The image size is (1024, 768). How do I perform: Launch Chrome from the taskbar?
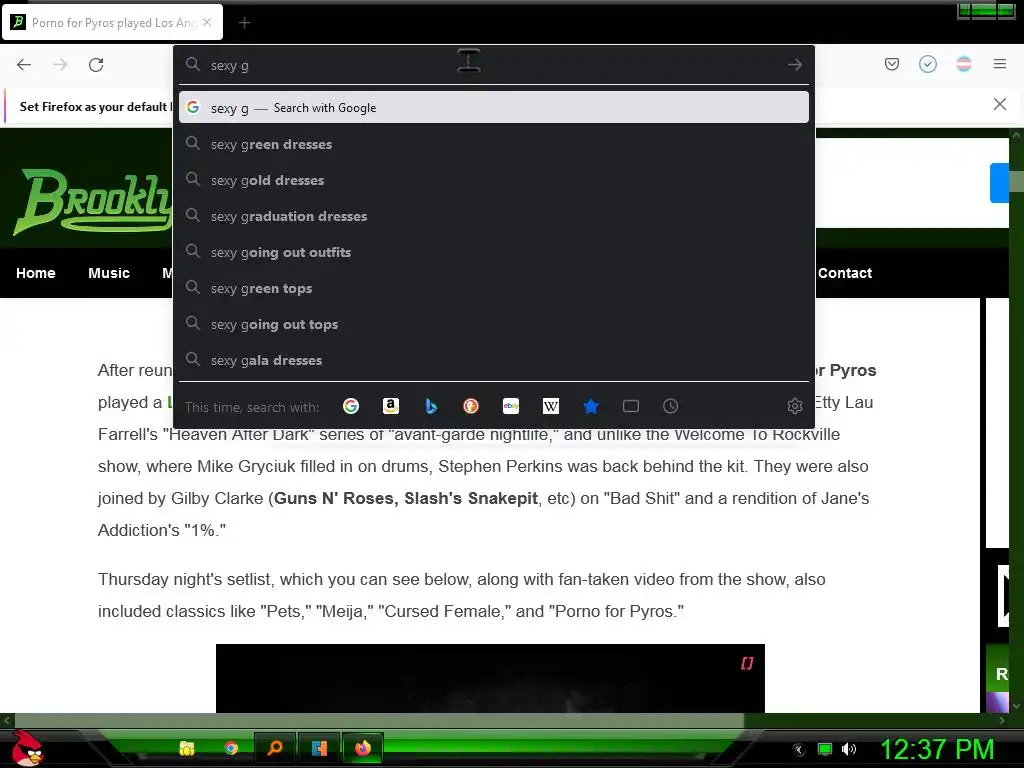point(231,748)
